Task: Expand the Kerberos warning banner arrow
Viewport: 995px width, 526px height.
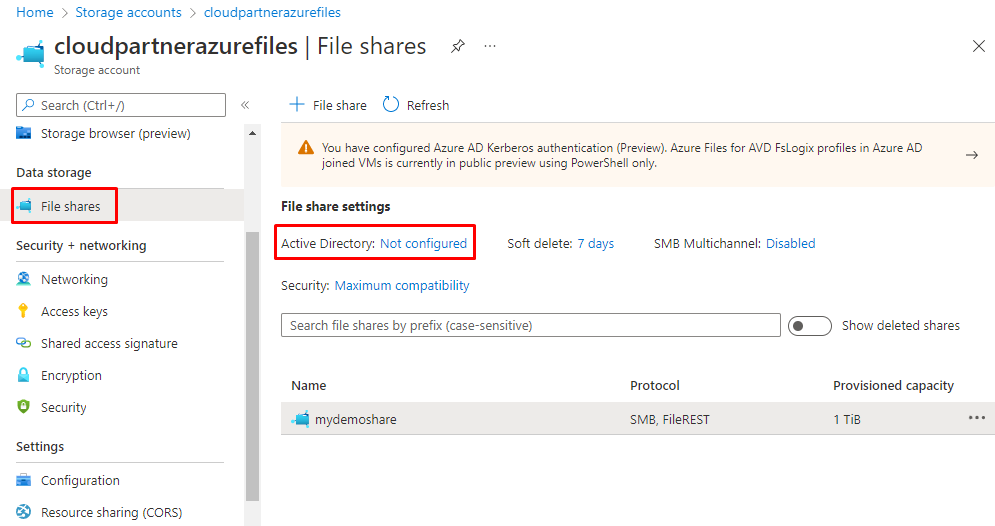Action: (x=971, y=155)
